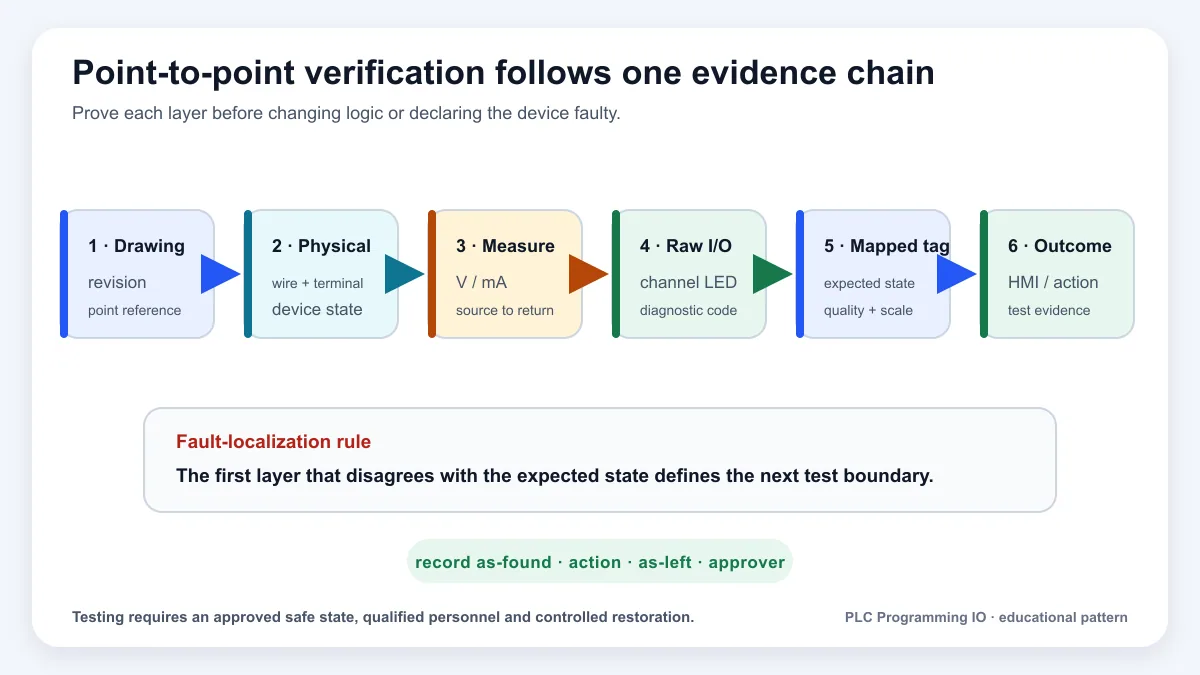Select the 4 · Raw I/O step card
Image resolution: width=1200 pixels, height=675 pixels.
tap(690, 274)
